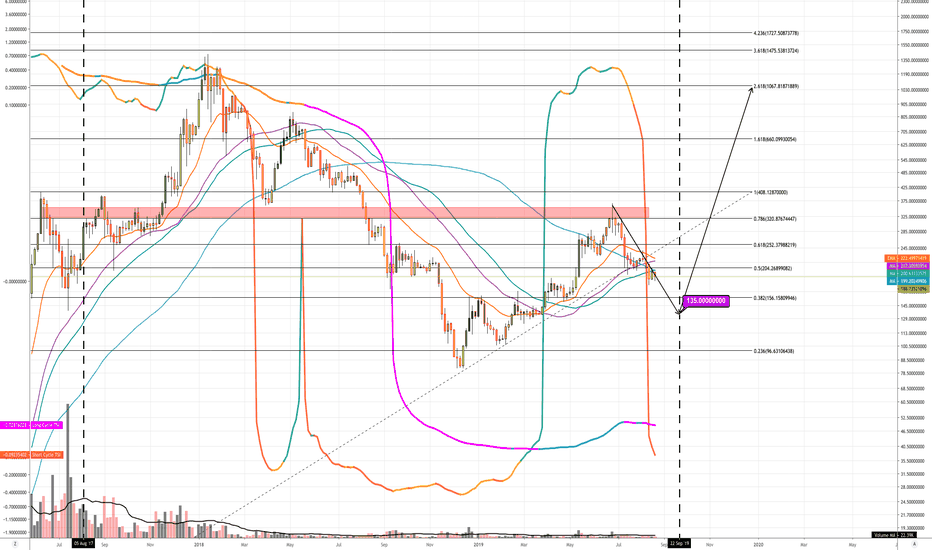Click the 1030.00000000 tick on price axis
Screen dimensions: 932x550
coord(915,90)
